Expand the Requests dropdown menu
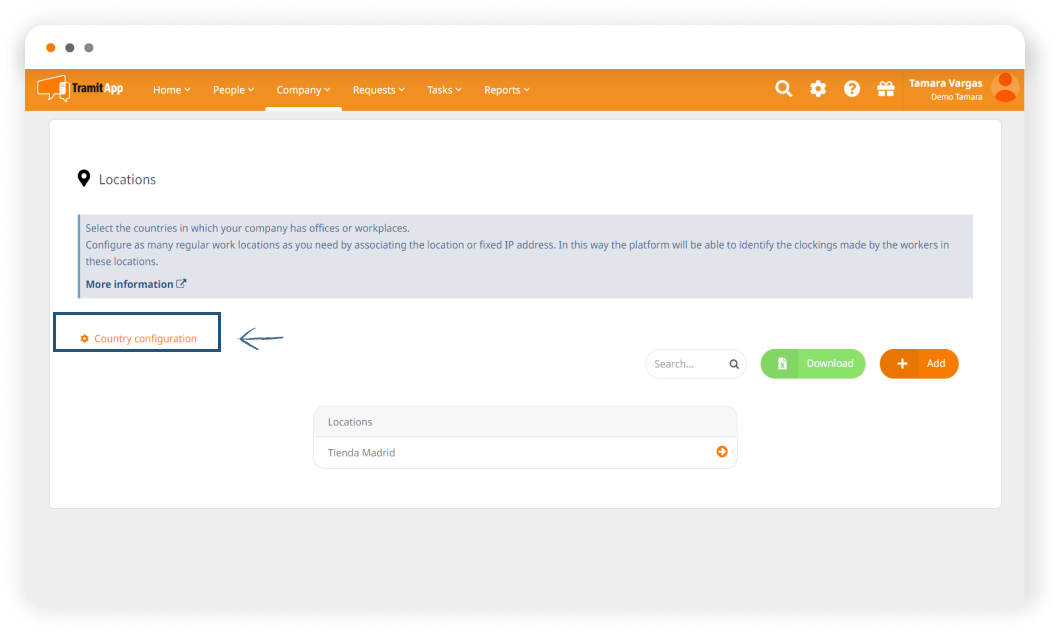Viewport: 1061px width, 633px height. (x=378, y=90)
